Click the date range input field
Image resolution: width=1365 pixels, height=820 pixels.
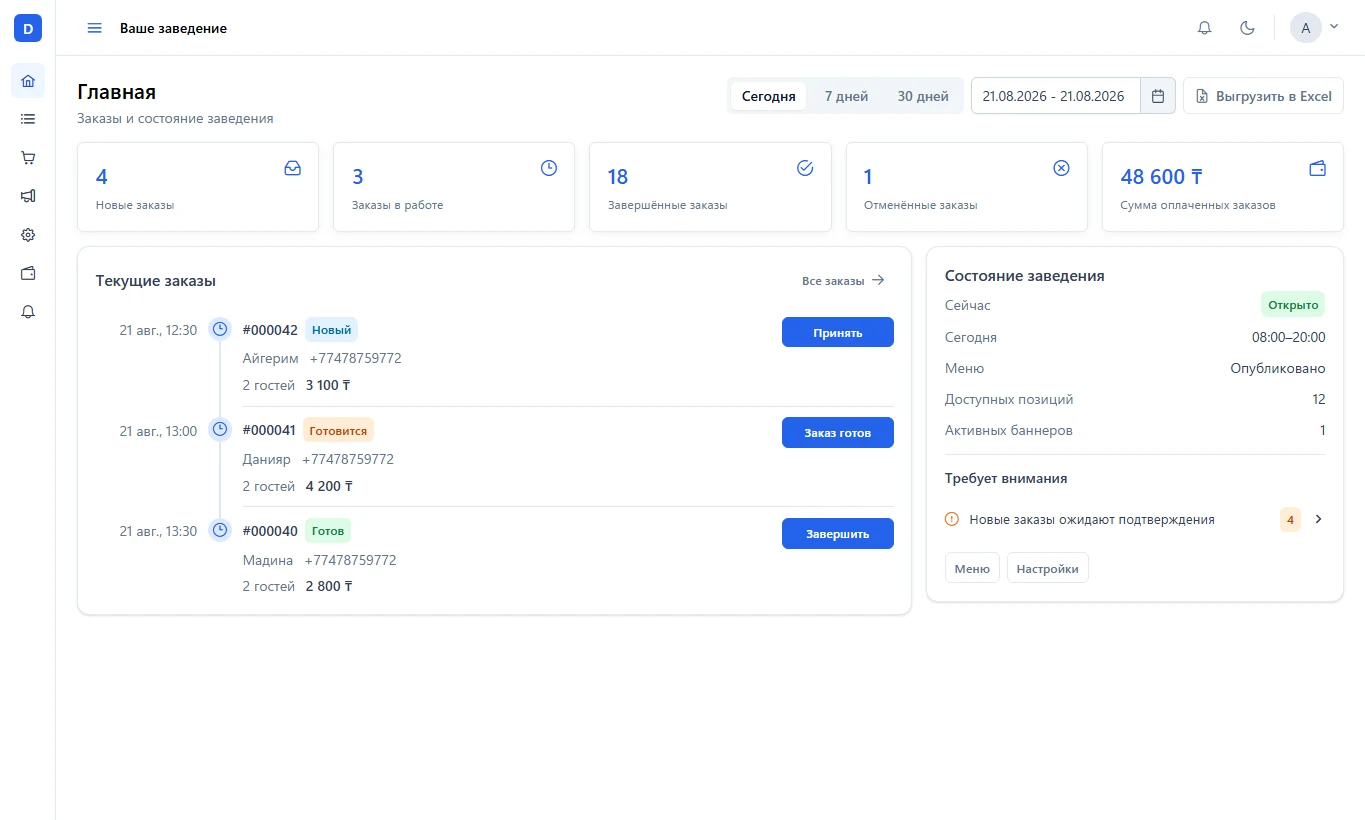click(x=1056, y=96)
